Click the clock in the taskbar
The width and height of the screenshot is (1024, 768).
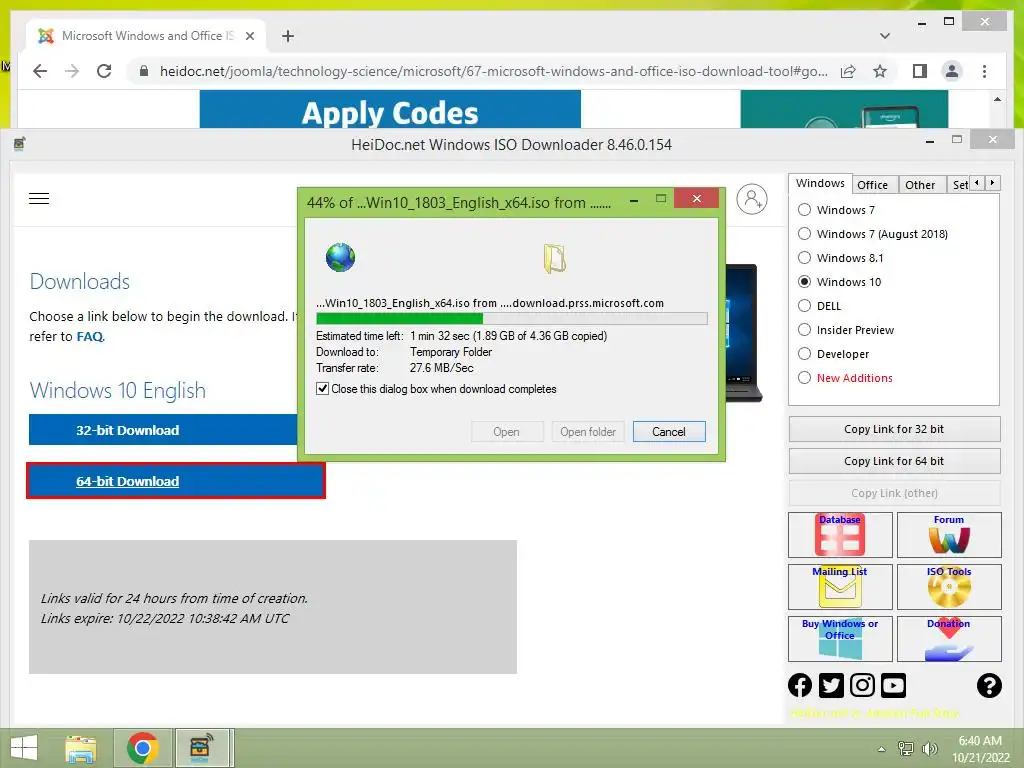tap(980, 749)
